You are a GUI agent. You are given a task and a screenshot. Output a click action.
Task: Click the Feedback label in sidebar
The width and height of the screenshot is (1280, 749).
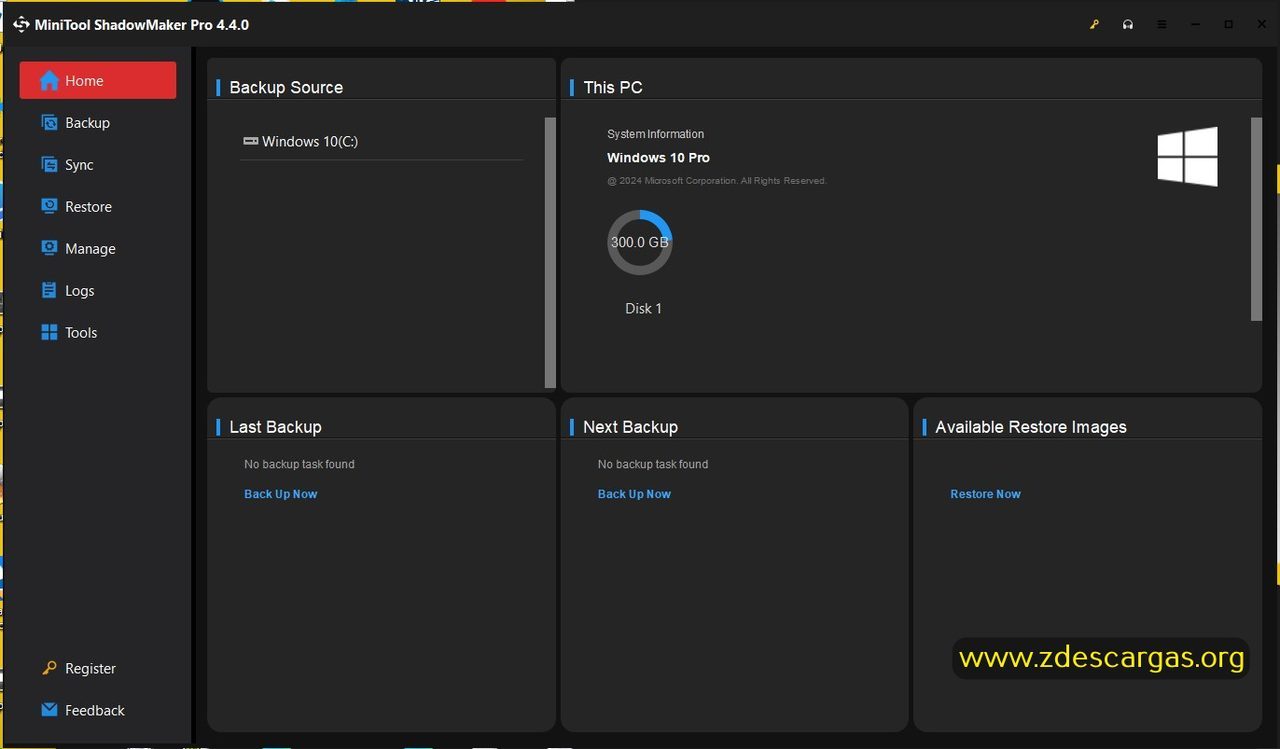pos(95,711)
